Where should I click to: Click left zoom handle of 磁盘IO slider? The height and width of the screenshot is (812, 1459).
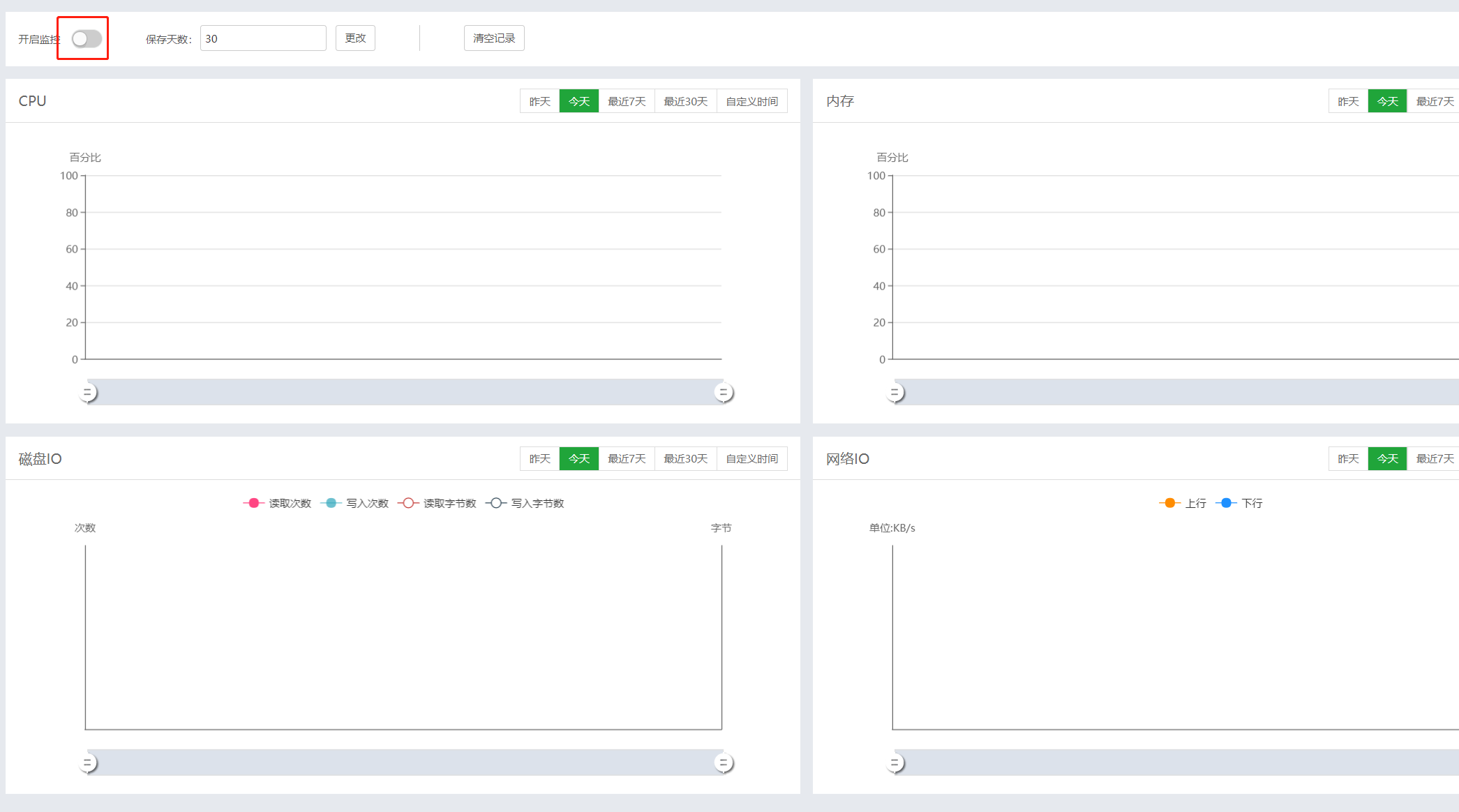click(x=88, y=763)
